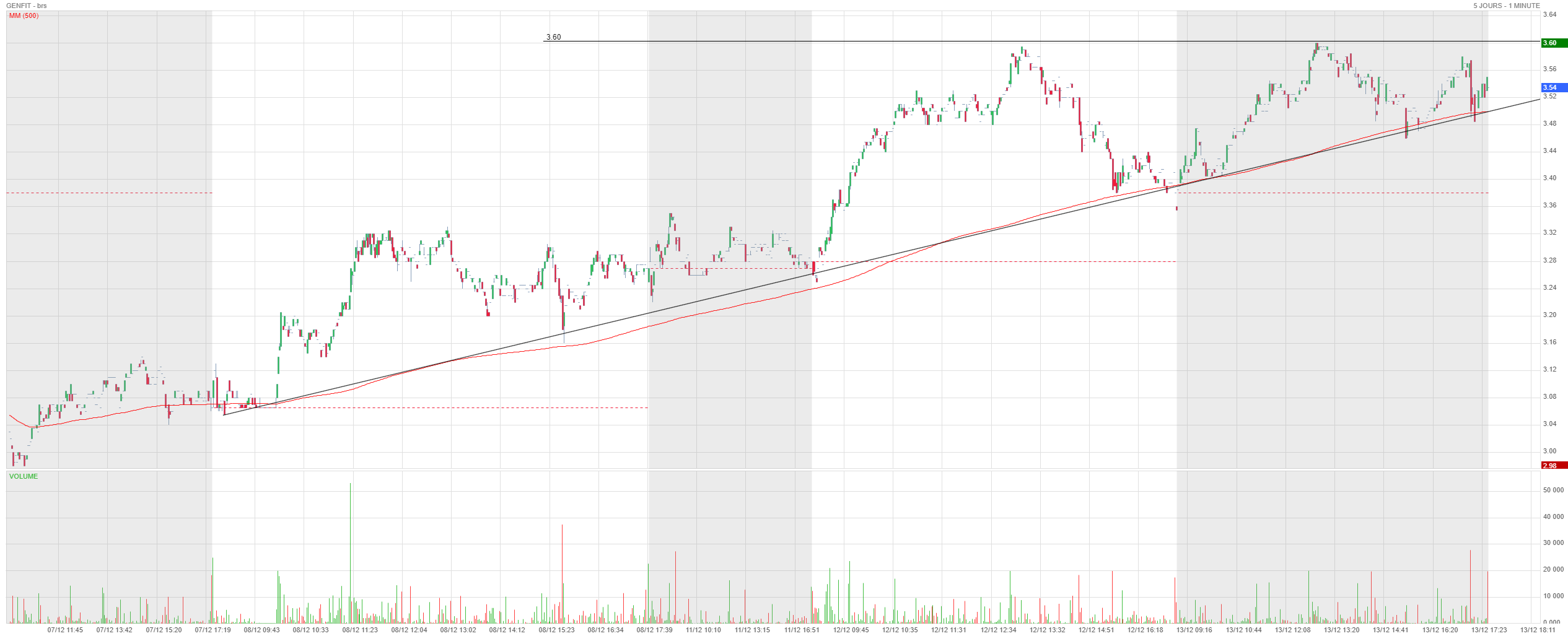
Task: Click the 40 000 volume axis value
Action: point(1553,516)
